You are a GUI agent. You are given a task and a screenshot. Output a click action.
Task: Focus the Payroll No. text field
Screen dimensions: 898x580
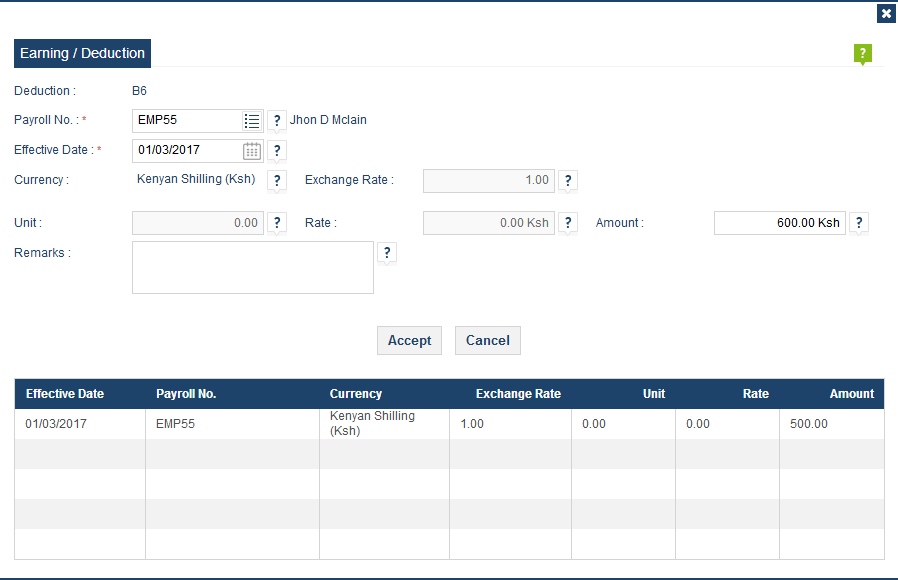pos(187,121)
